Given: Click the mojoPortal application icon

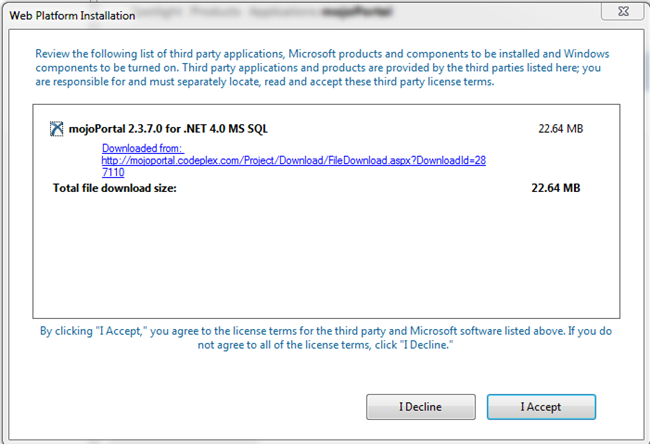Looking at the screenshot, I should [56, 128].
